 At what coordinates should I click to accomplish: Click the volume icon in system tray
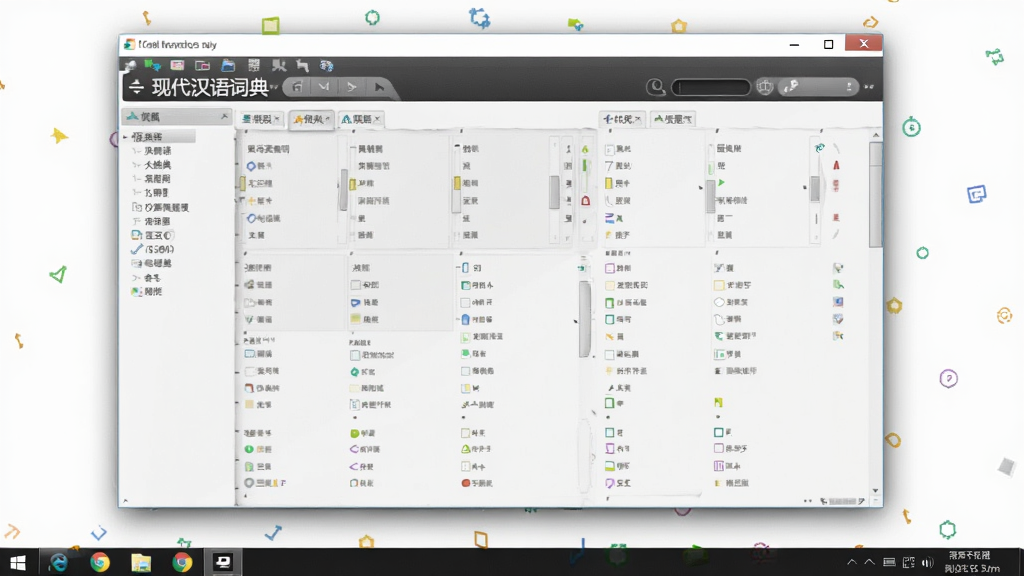point(927,562)
